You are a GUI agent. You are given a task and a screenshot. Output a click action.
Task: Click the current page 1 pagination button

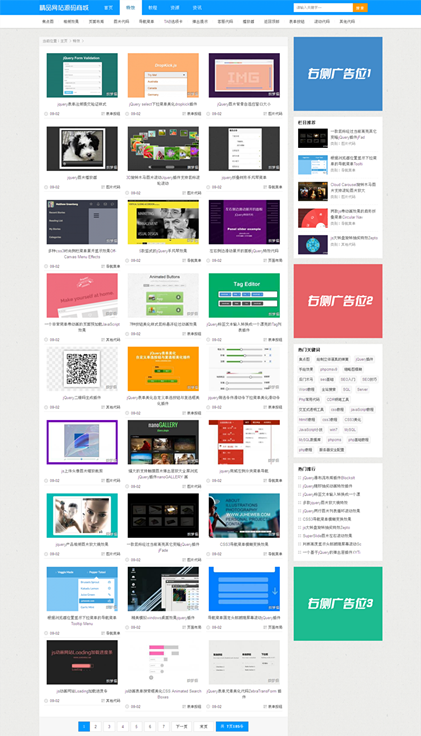click(84, 726)
